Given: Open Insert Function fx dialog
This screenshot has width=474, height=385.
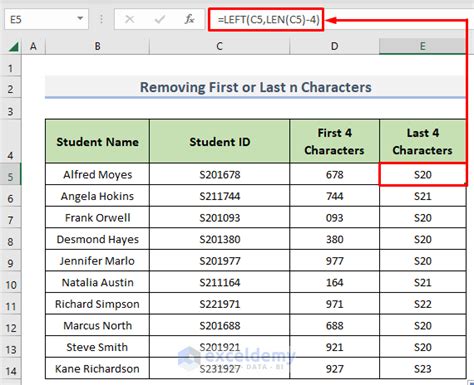Looking at the screenshot, I should [x=189, y=19].
